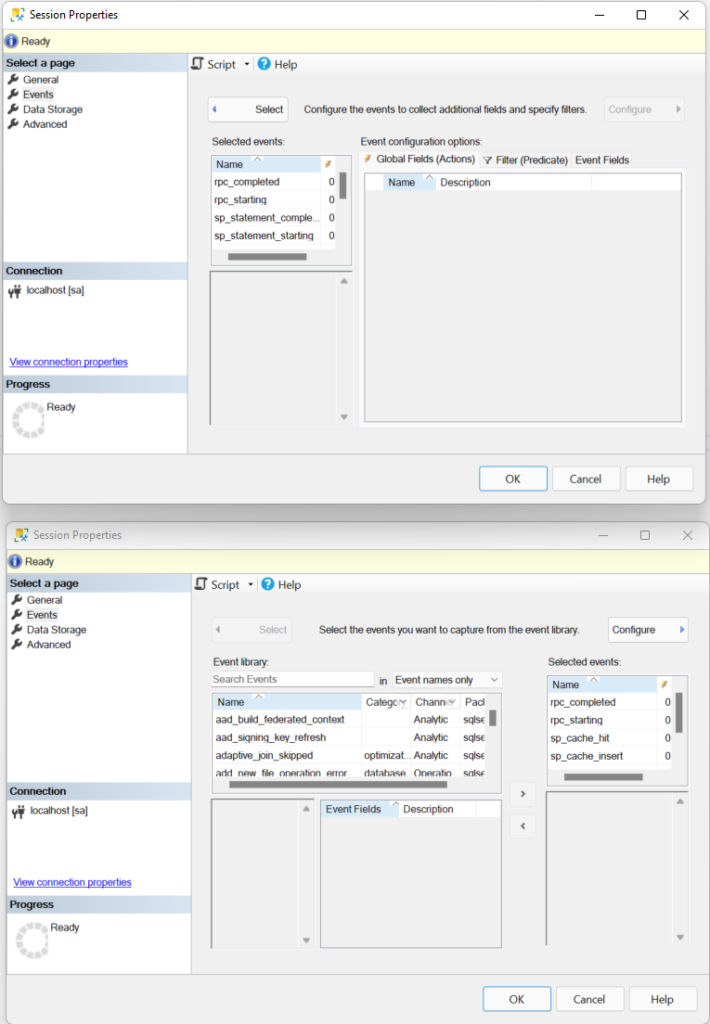Viewport: 710px width, 1024px height.
Task: Click disabled Configure button in top window
Action: pos(644,109)
